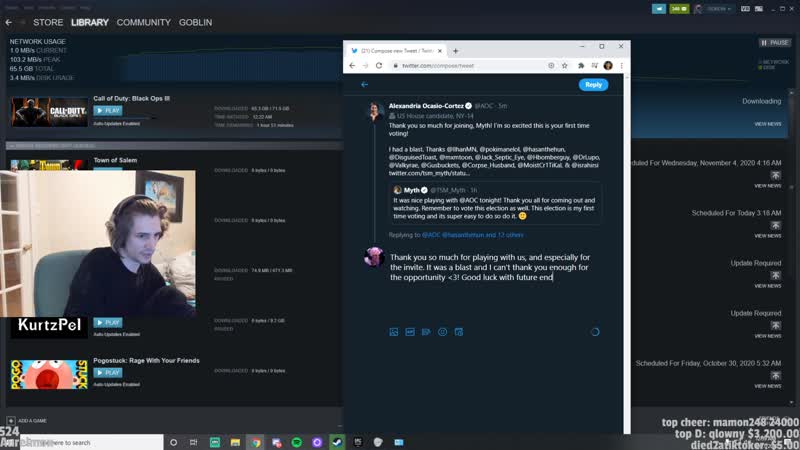Launch Steam VR mode icon

(x=745, y=9)
